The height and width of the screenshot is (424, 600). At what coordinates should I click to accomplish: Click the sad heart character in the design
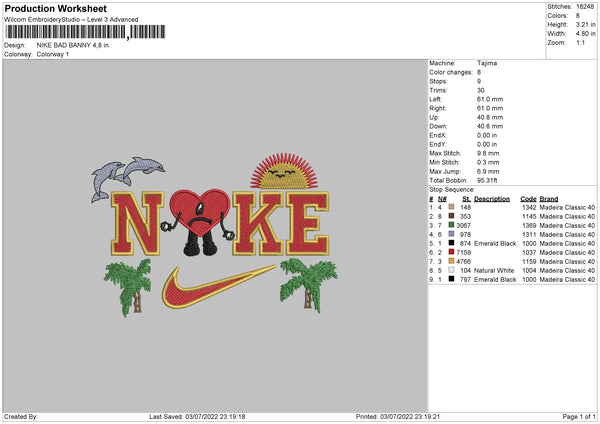tap(198, 223)
